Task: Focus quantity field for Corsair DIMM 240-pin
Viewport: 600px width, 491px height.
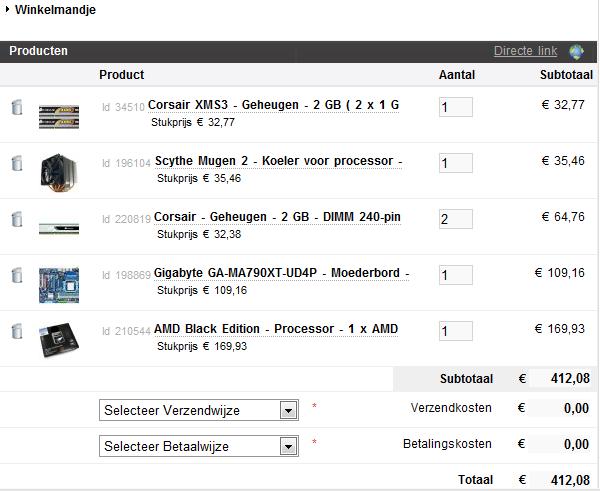Action: (455, 219)
